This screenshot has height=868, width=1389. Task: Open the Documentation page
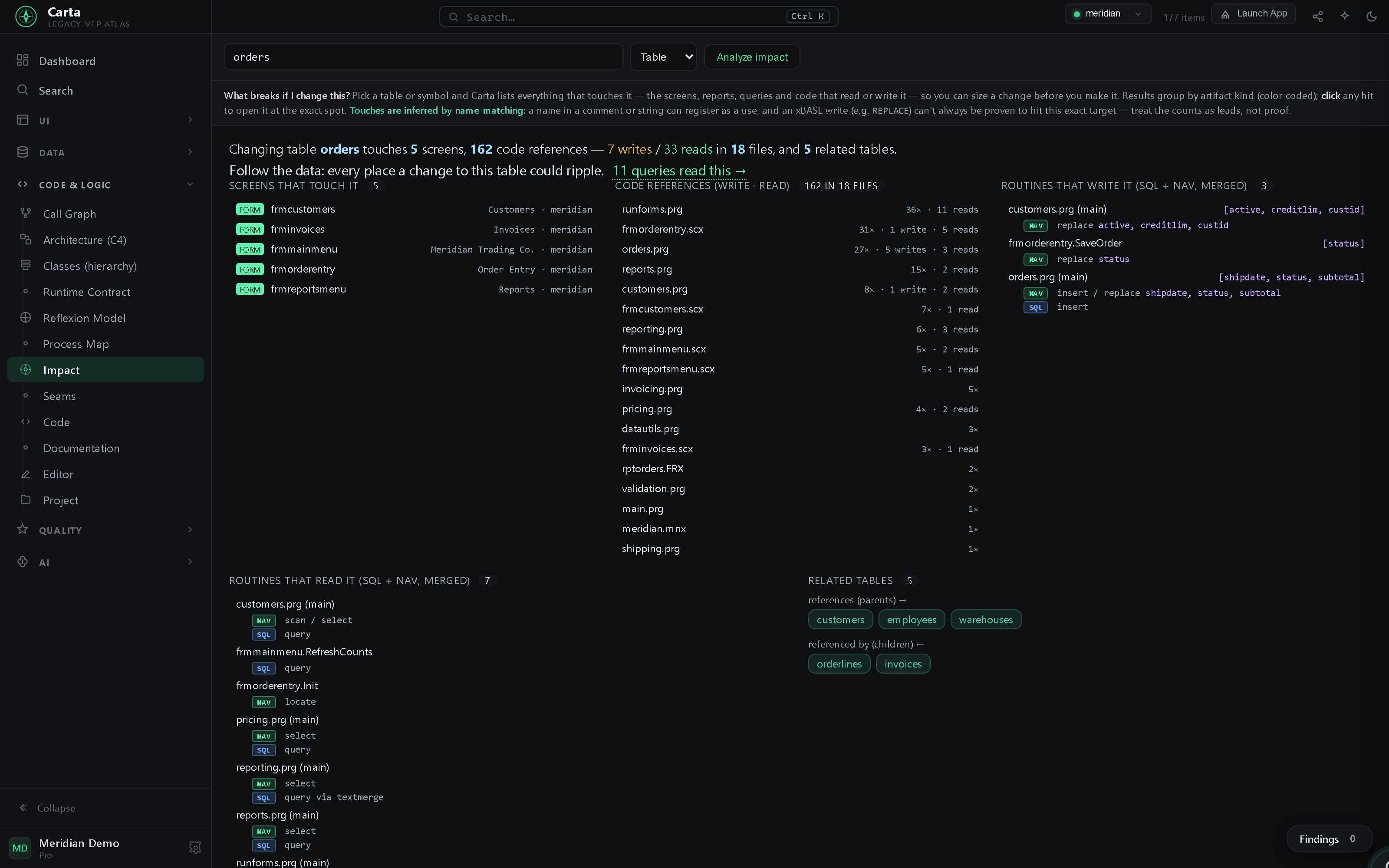105,448
